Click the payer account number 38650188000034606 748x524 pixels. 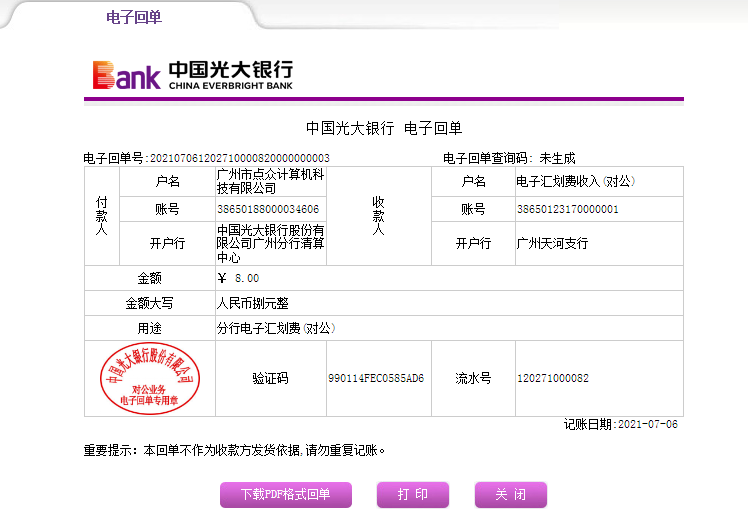click(x=268, y=210)
